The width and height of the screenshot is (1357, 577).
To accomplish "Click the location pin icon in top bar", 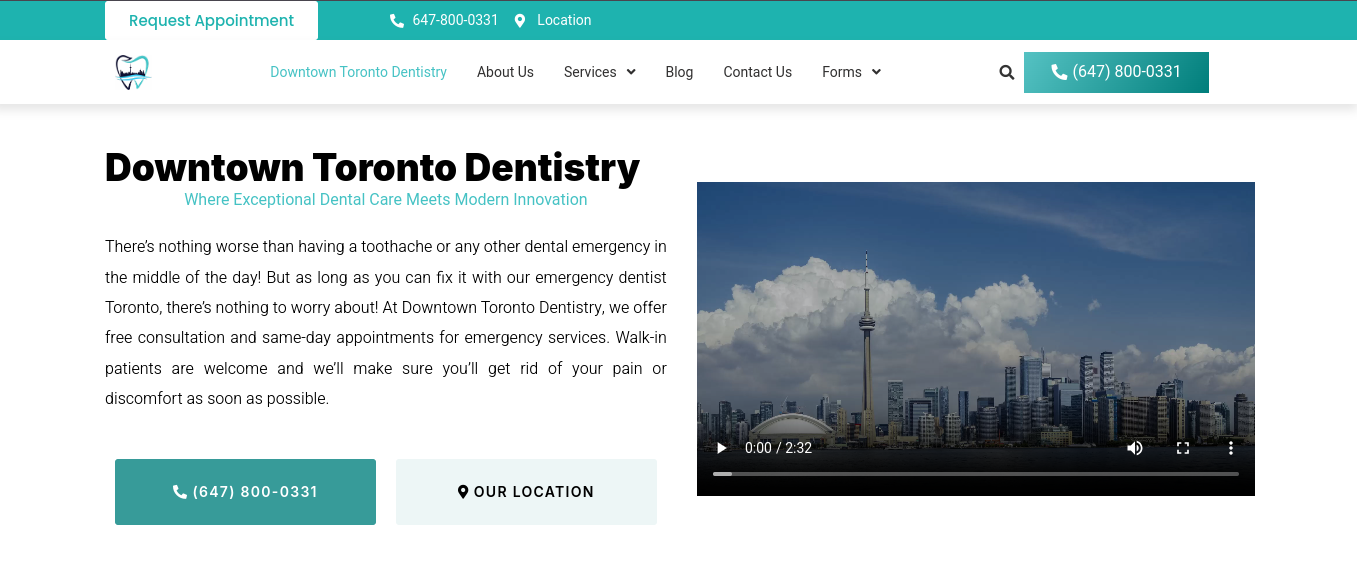I will coord(520,21).
